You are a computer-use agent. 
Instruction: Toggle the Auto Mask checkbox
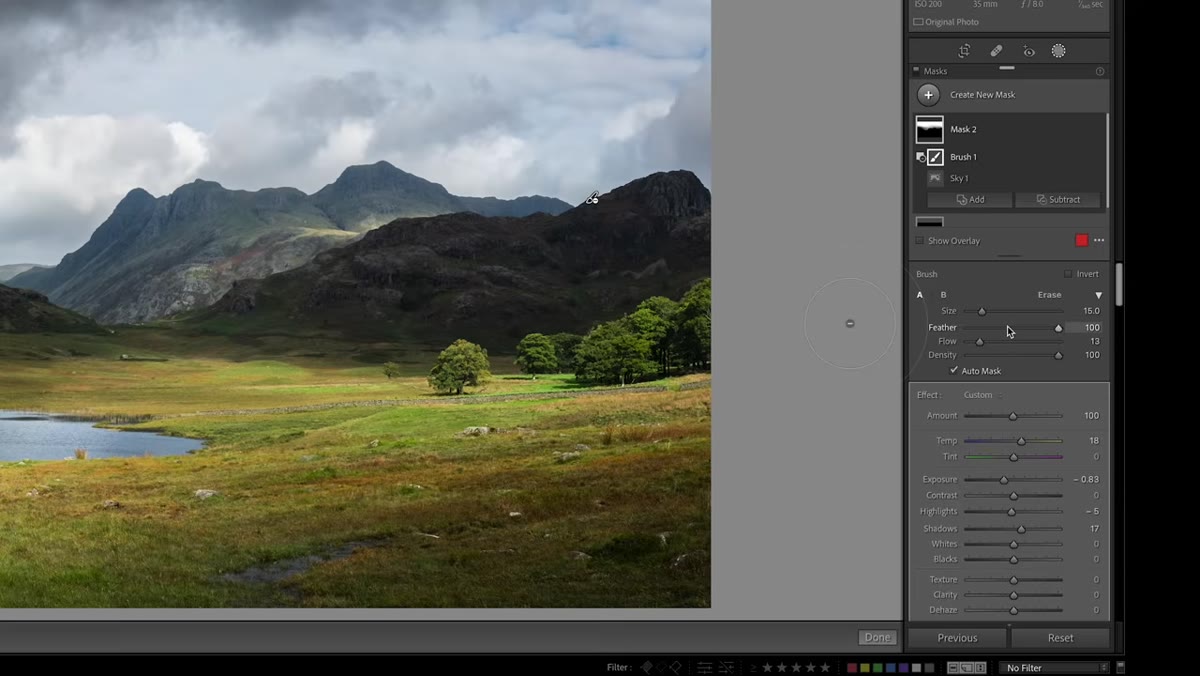(x=953, y=371)
